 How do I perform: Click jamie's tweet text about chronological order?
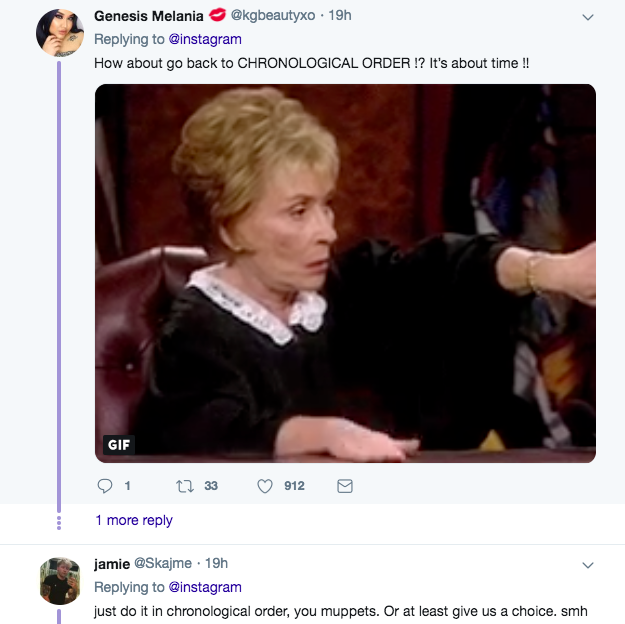point(340,611)
